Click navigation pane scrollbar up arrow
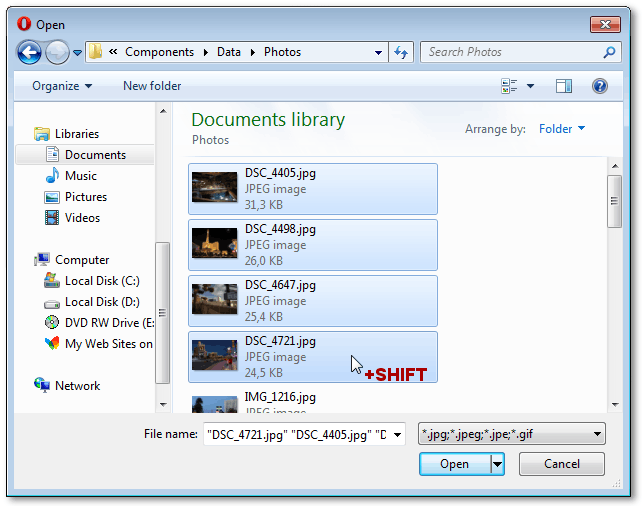The image size is (642, 506). pos(163,111)
